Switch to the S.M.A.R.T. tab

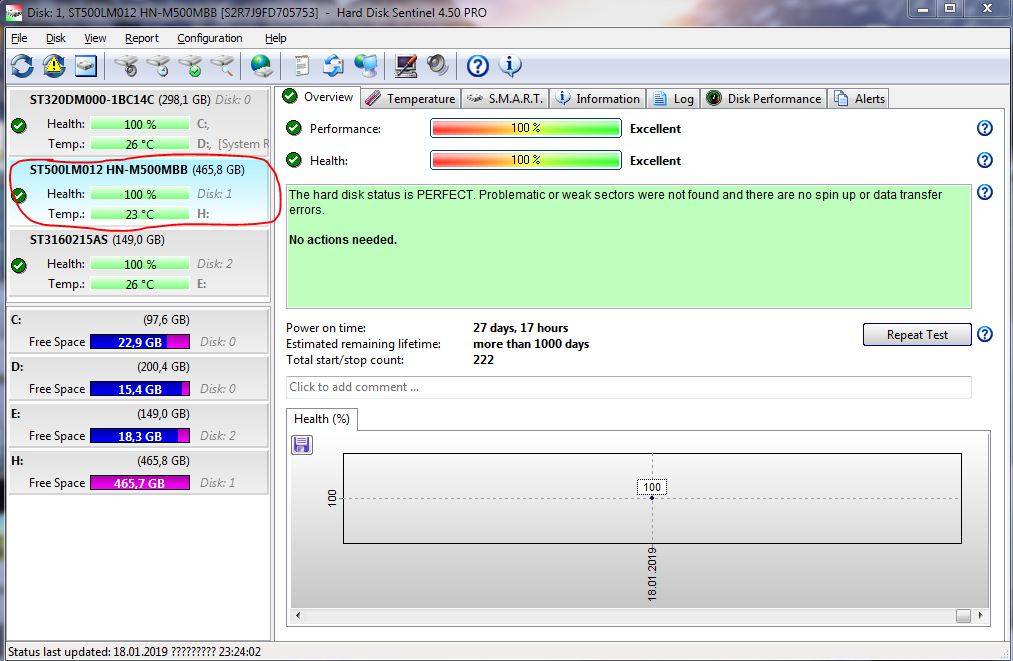(x=505, y=98)
